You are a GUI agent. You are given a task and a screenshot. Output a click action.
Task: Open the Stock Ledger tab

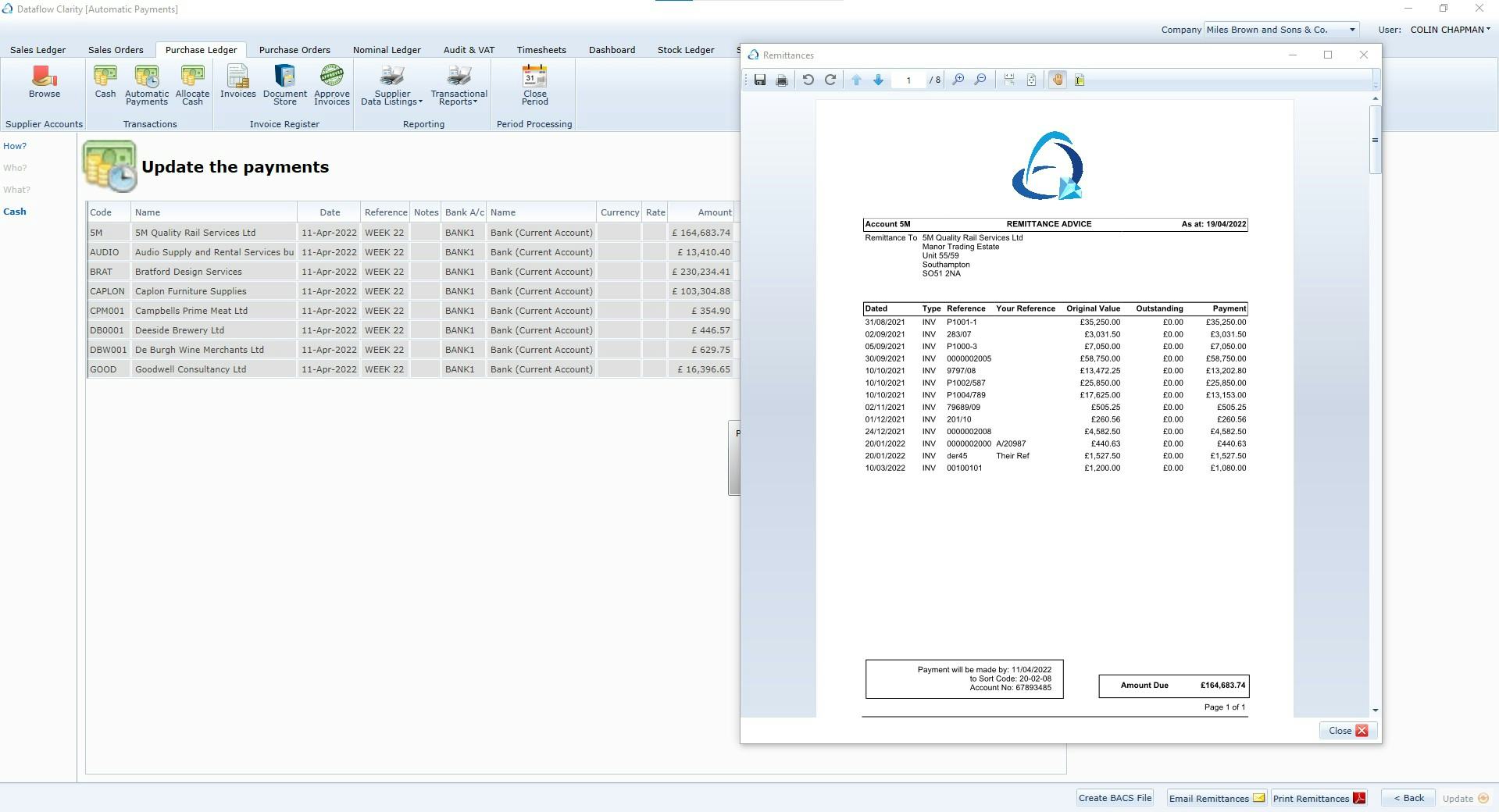[686, 50]
